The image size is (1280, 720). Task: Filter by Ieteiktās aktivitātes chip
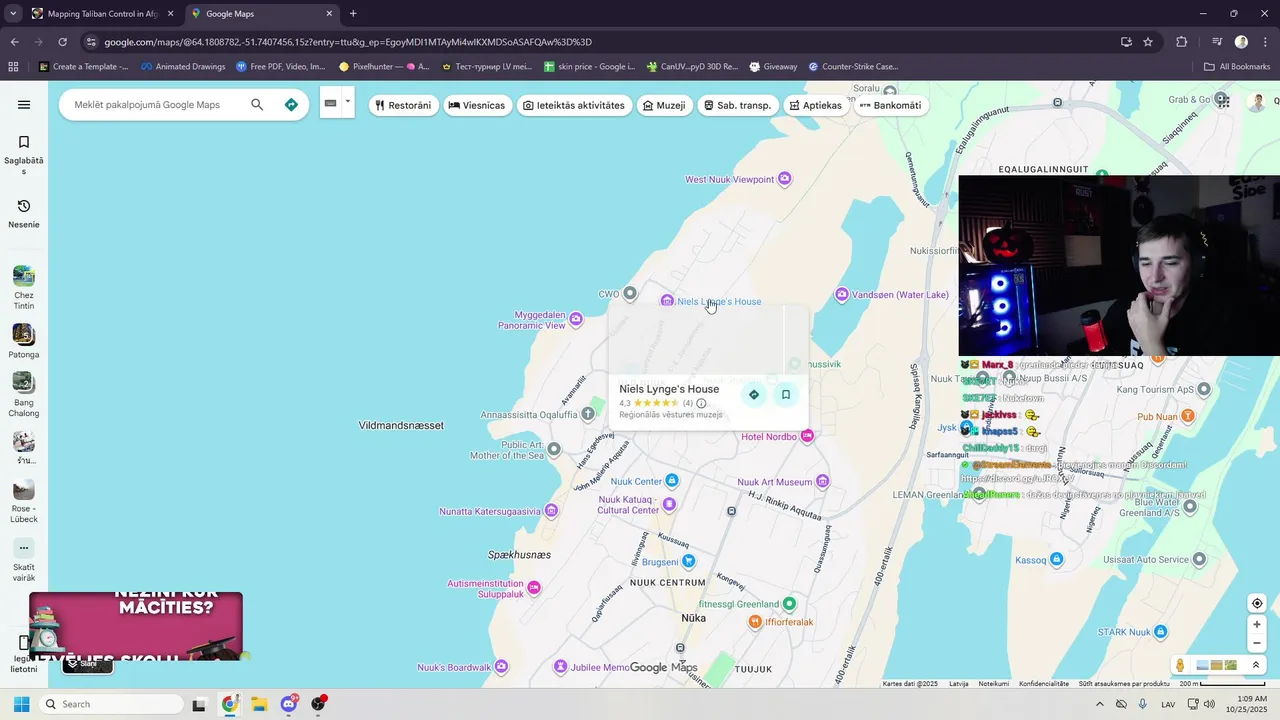pyautogui.click(x=574, y=105)
